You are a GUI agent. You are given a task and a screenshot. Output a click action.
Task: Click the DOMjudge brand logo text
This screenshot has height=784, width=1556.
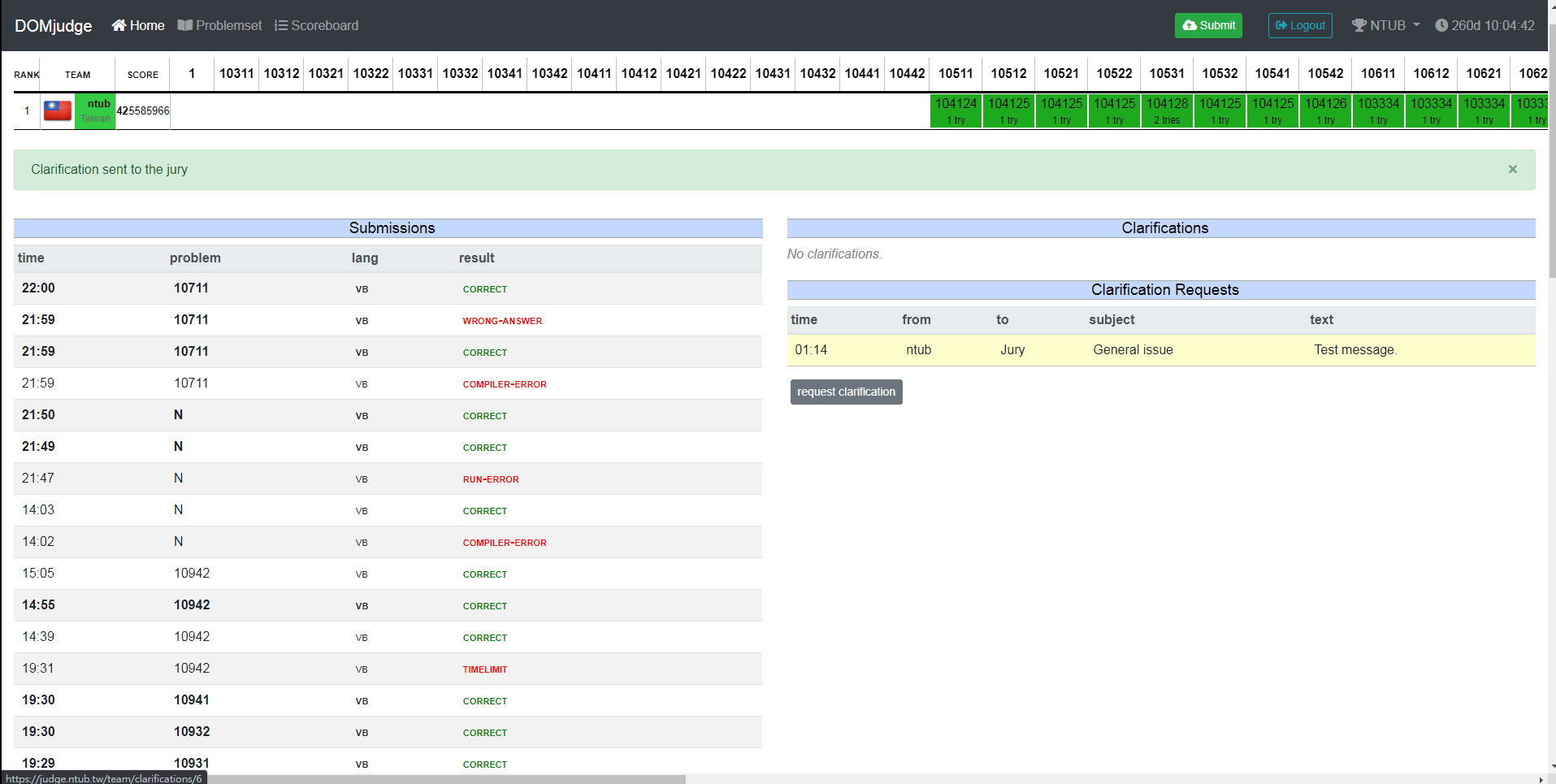(54, 25)
